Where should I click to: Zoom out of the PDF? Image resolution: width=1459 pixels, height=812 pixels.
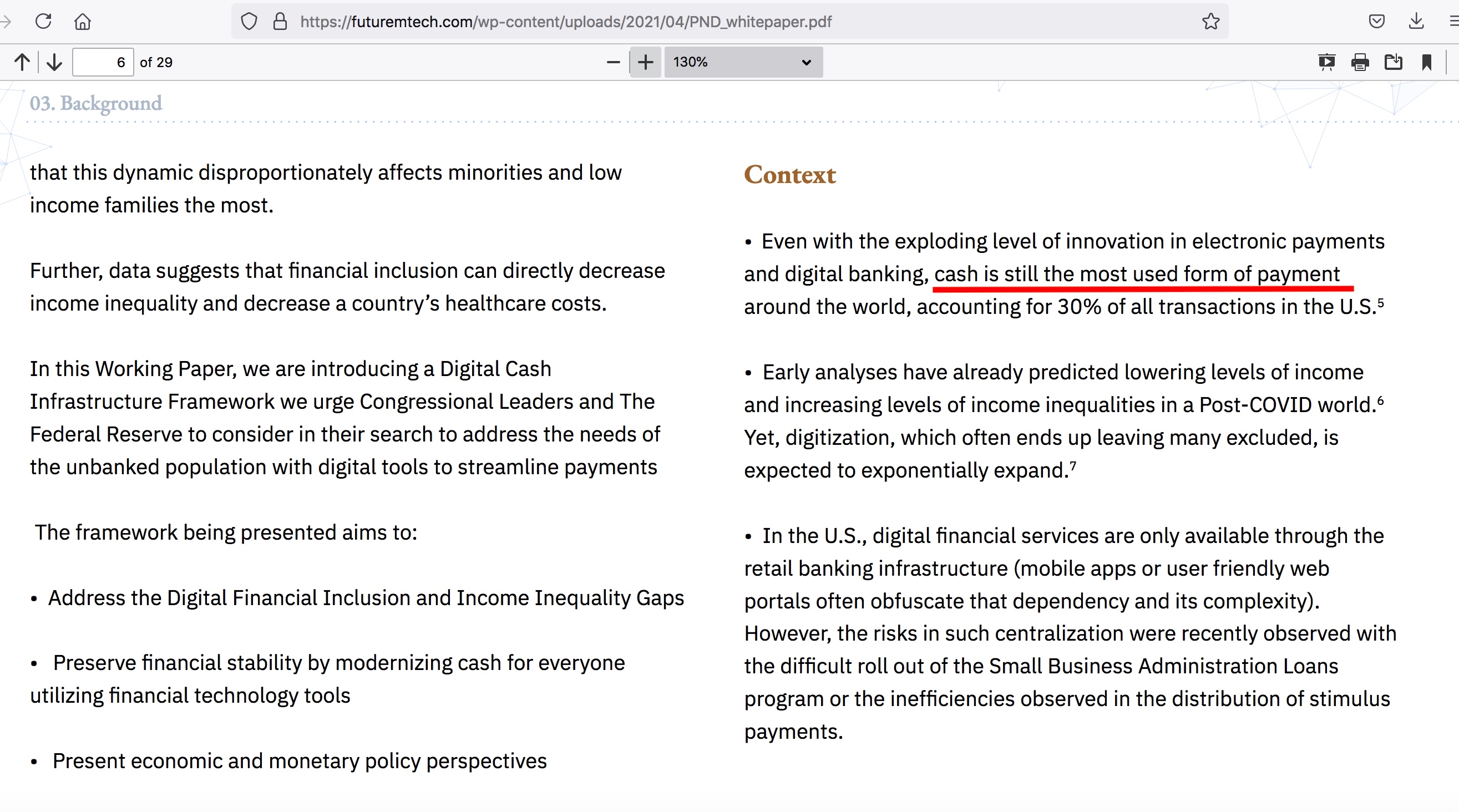point(613,62)
